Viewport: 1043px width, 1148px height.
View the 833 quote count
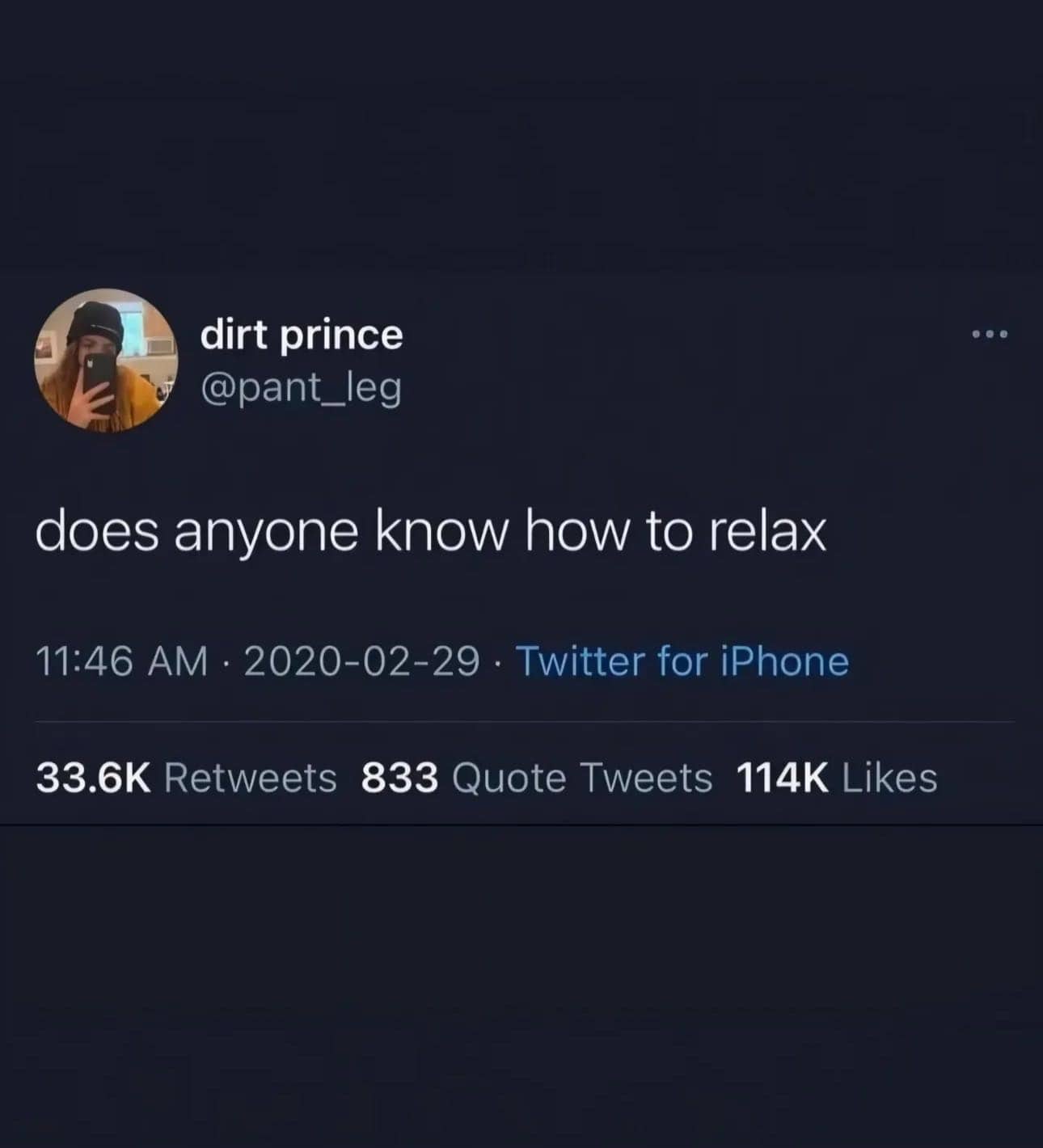pos(399,779)
